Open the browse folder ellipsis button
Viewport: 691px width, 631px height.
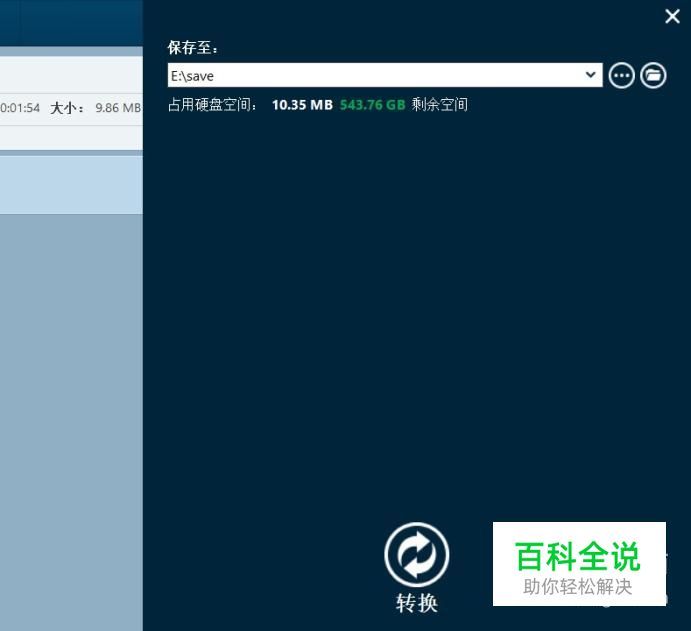621,75
